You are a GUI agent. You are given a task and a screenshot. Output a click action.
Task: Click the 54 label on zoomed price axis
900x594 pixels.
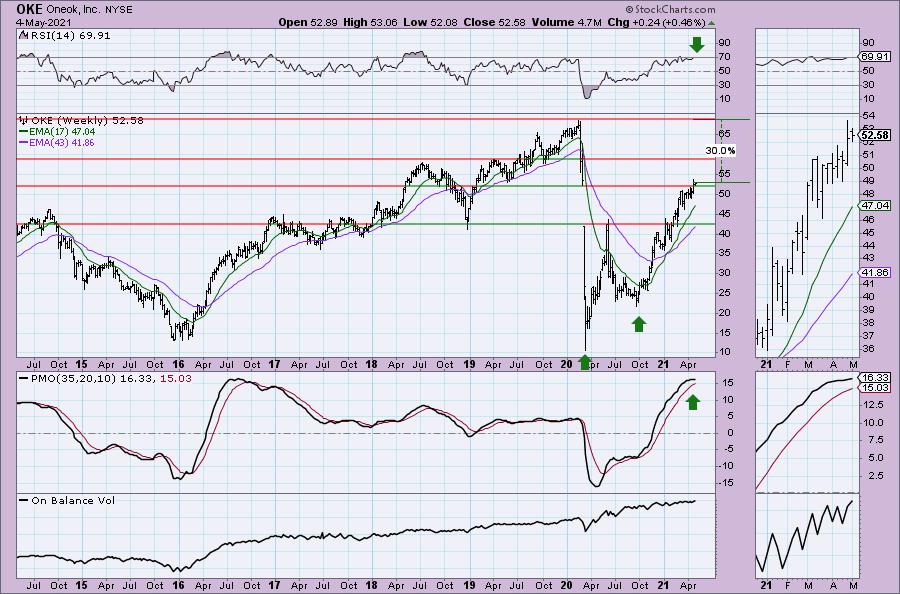coord(870,116)
